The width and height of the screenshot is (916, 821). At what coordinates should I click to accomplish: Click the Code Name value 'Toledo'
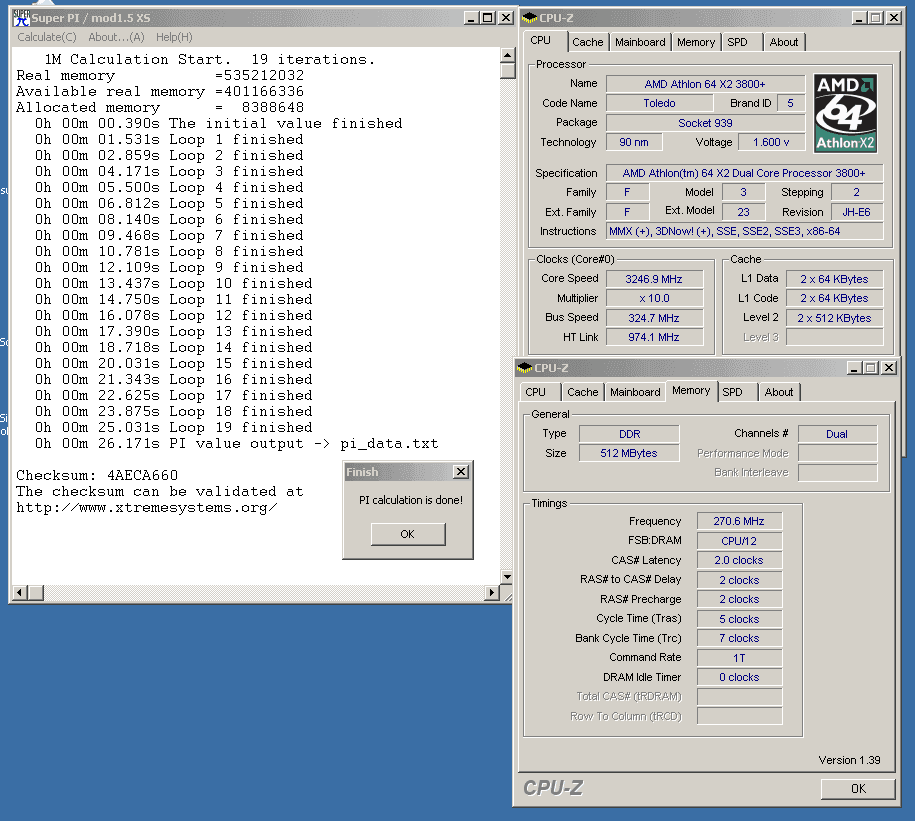(x=659, y=103)
